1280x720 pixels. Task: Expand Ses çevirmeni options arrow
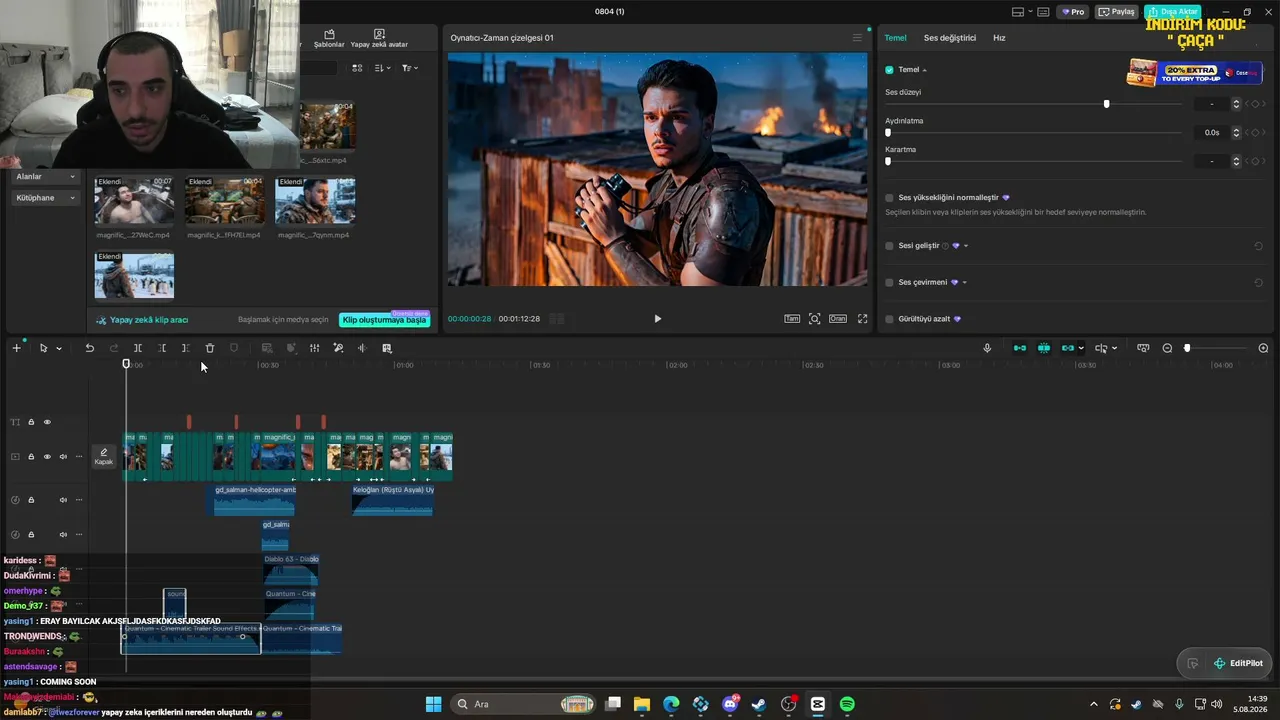click(x=964, y=283)
